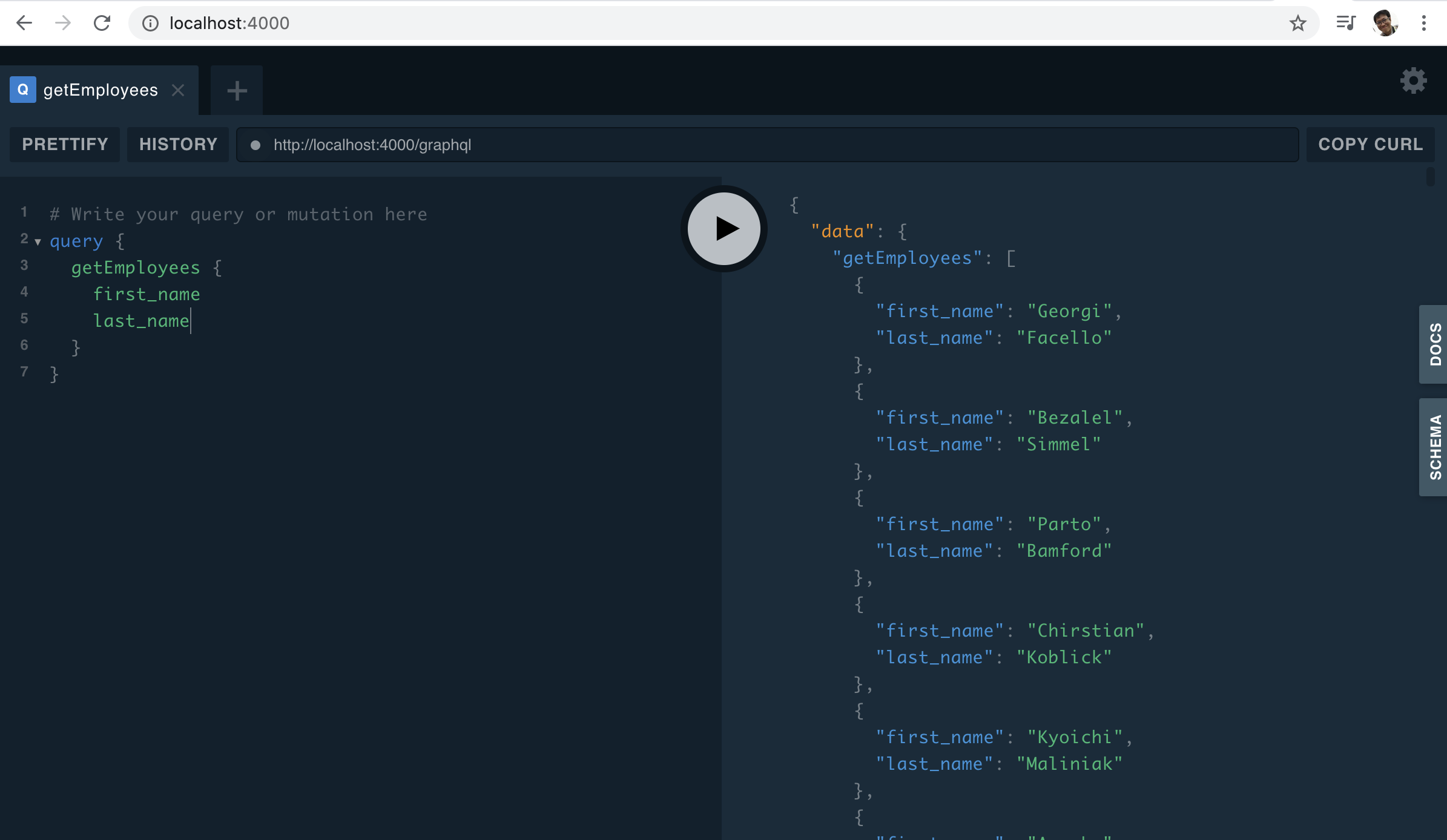Open the GraphQL Playground settings gear
Viewport: 1447px width, 840px height.
click(x=1413, y=80)
